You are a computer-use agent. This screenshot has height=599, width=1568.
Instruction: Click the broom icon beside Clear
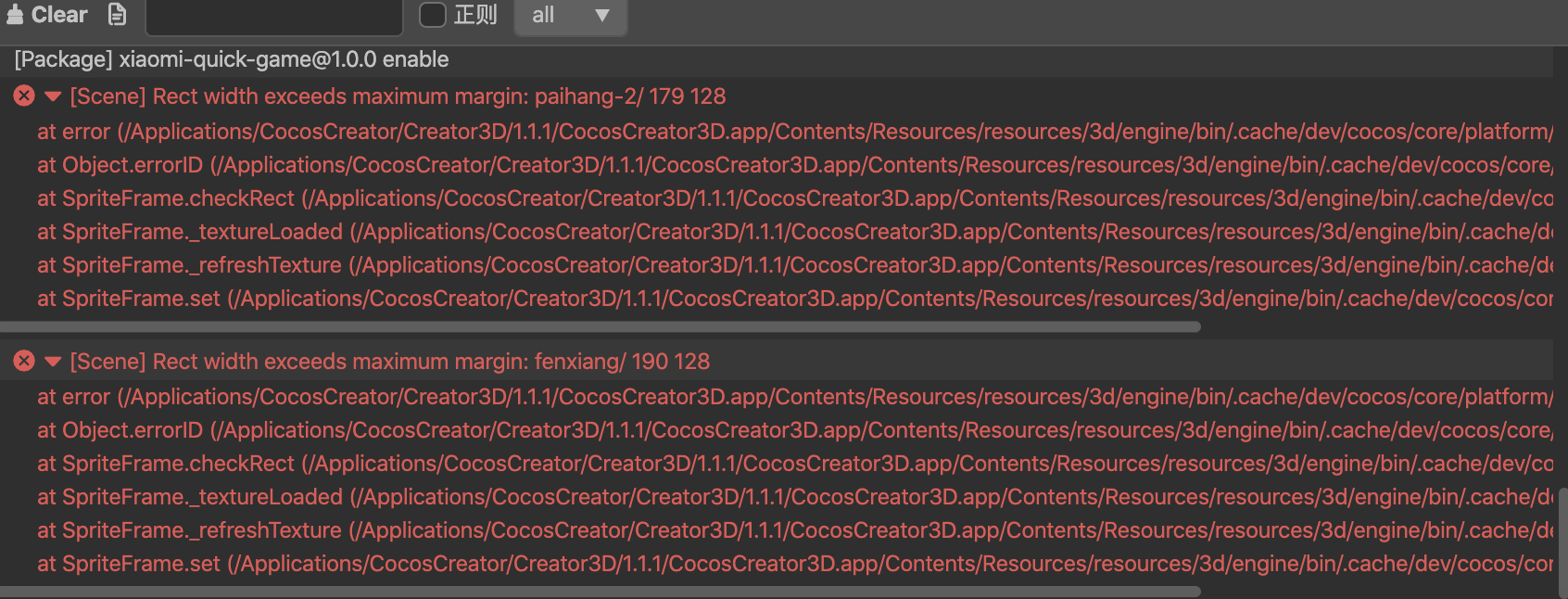coord(15,15)
